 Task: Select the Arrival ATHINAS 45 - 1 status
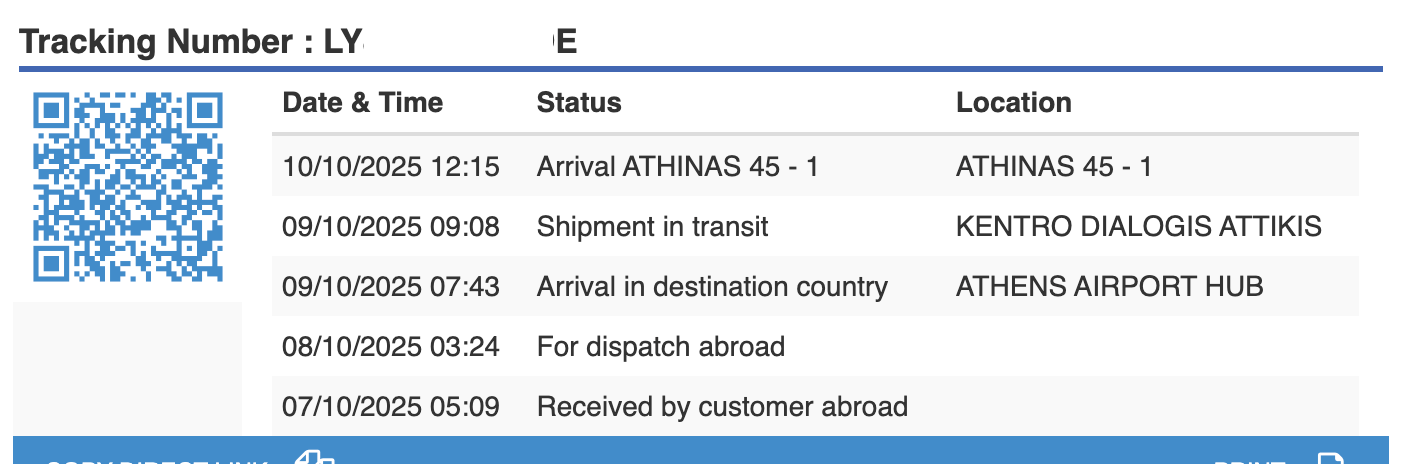pos(677,166)
